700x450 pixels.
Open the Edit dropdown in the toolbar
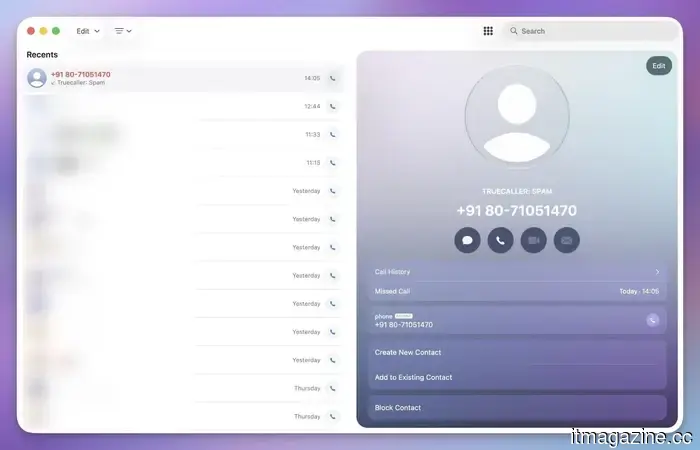point(88,31)
